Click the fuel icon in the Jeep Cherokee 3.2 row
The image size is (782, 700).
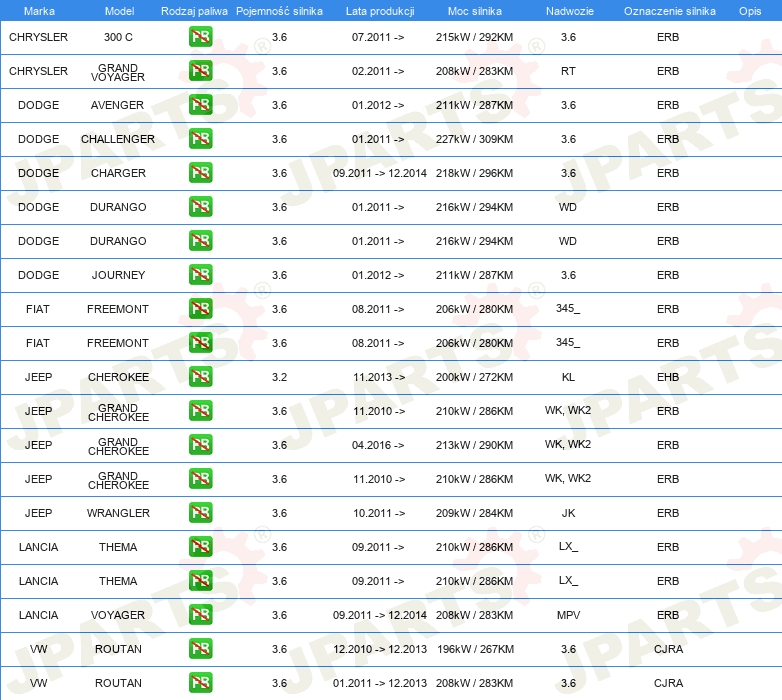click(x=200, y=377)
